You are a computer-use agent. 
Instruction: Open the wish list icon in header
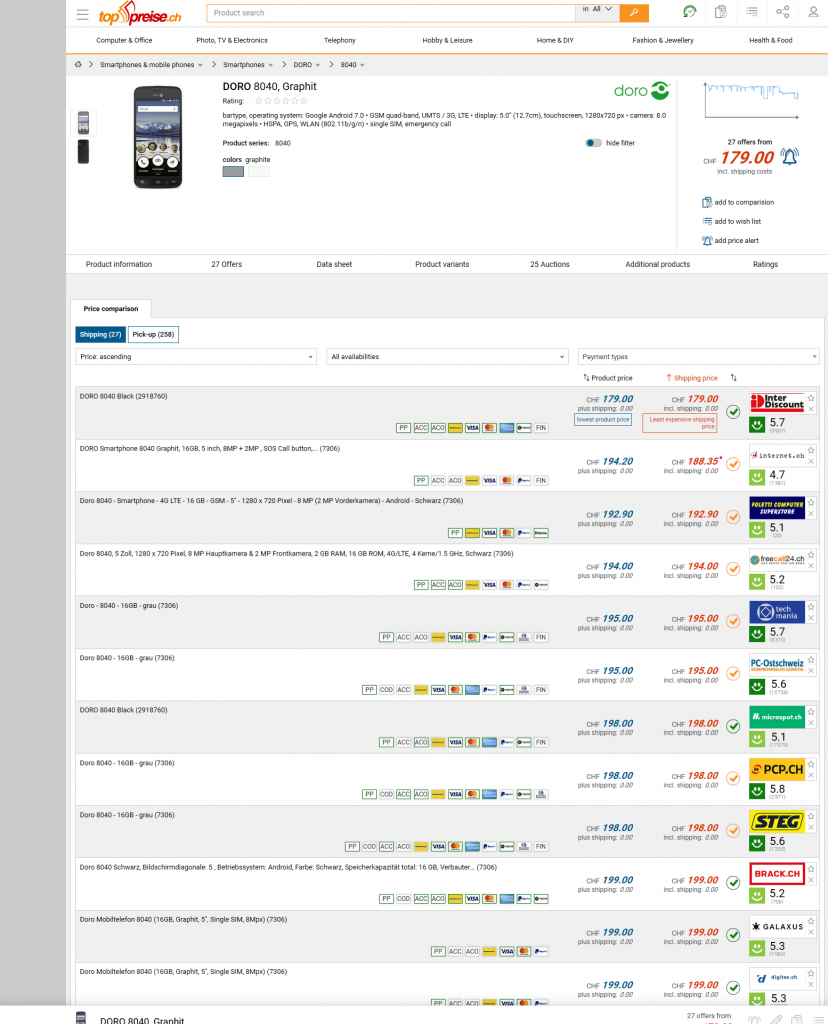[x=752, y=12]
